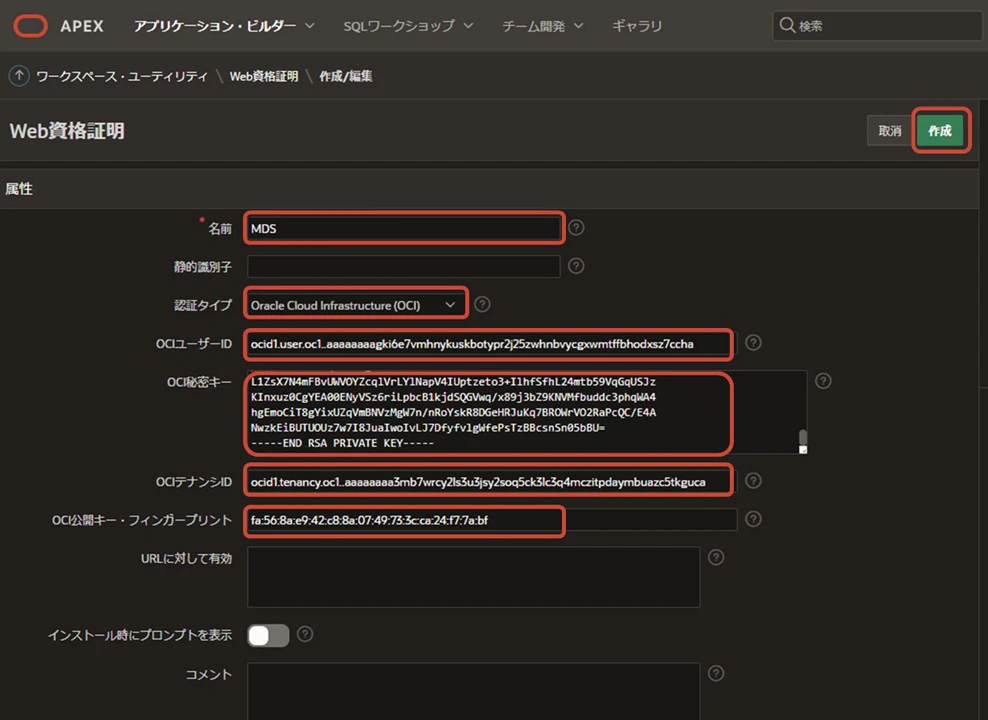Click the green 作成 button
The image size is (988, 720).
click(x=940, y=131)
